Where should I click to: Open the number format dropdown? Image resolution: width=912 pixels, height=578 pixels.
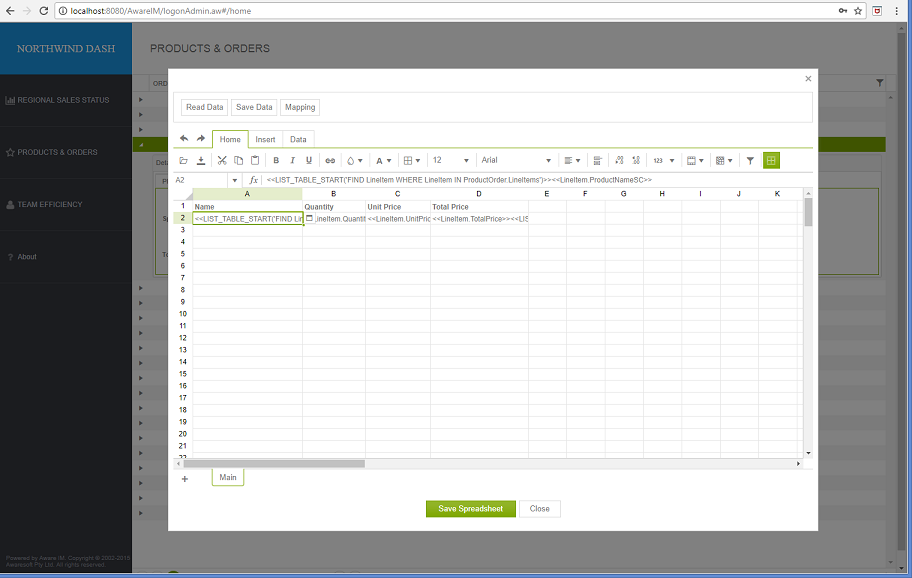[x=664, y=160]
